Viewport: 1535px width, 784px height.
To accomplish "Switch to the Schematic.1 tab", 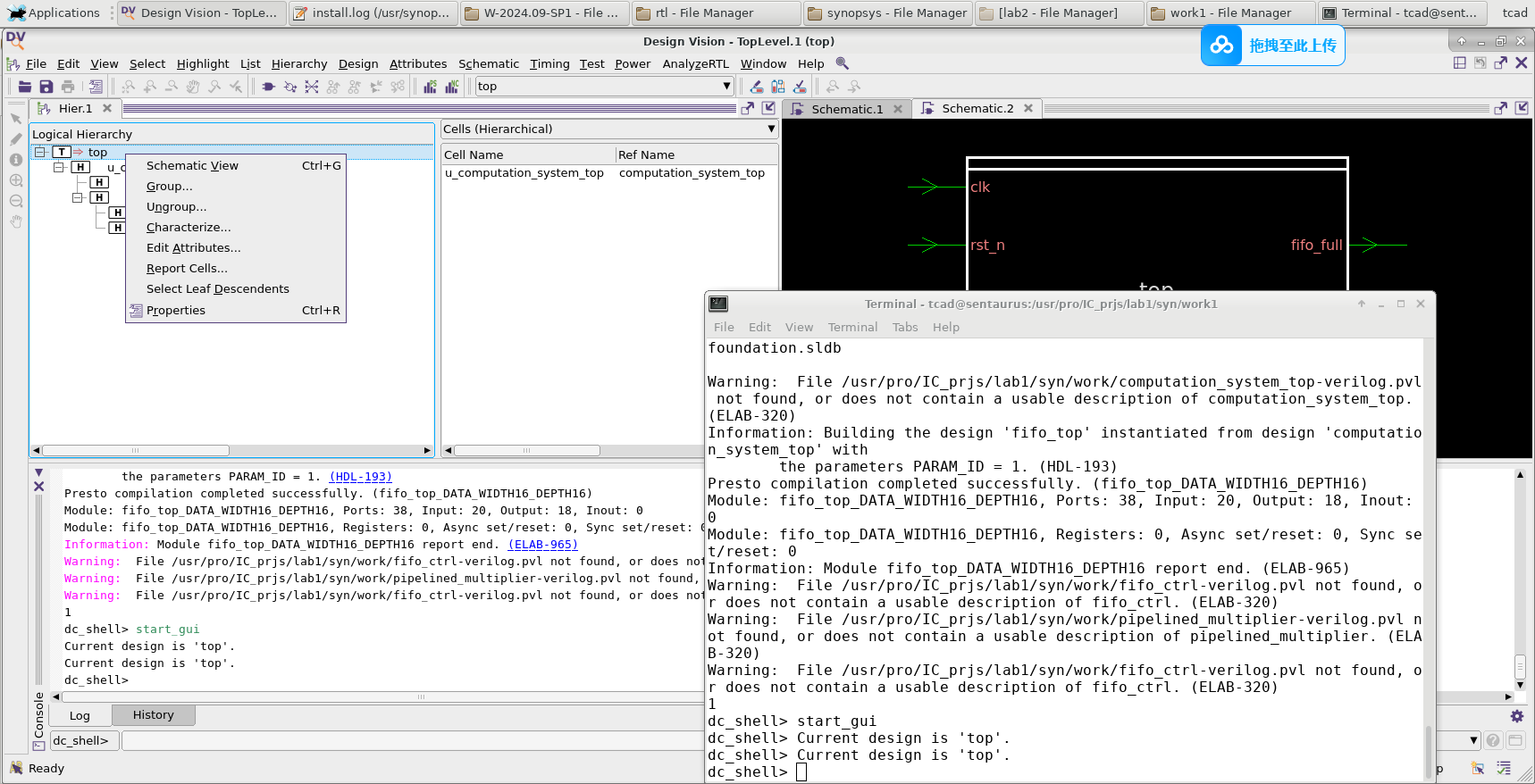I will [846, 109].
